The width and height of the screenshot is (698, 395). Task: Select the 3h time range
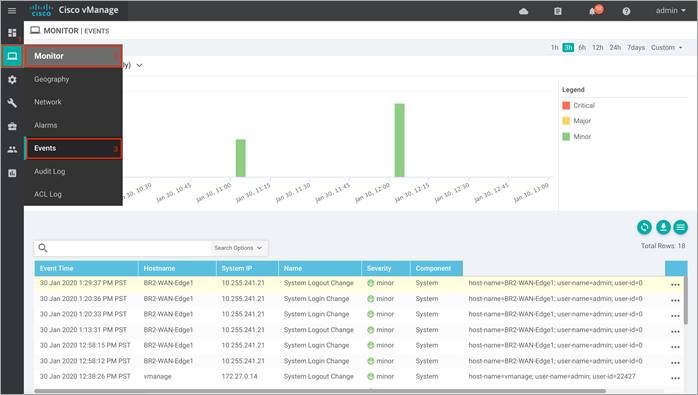568,47
